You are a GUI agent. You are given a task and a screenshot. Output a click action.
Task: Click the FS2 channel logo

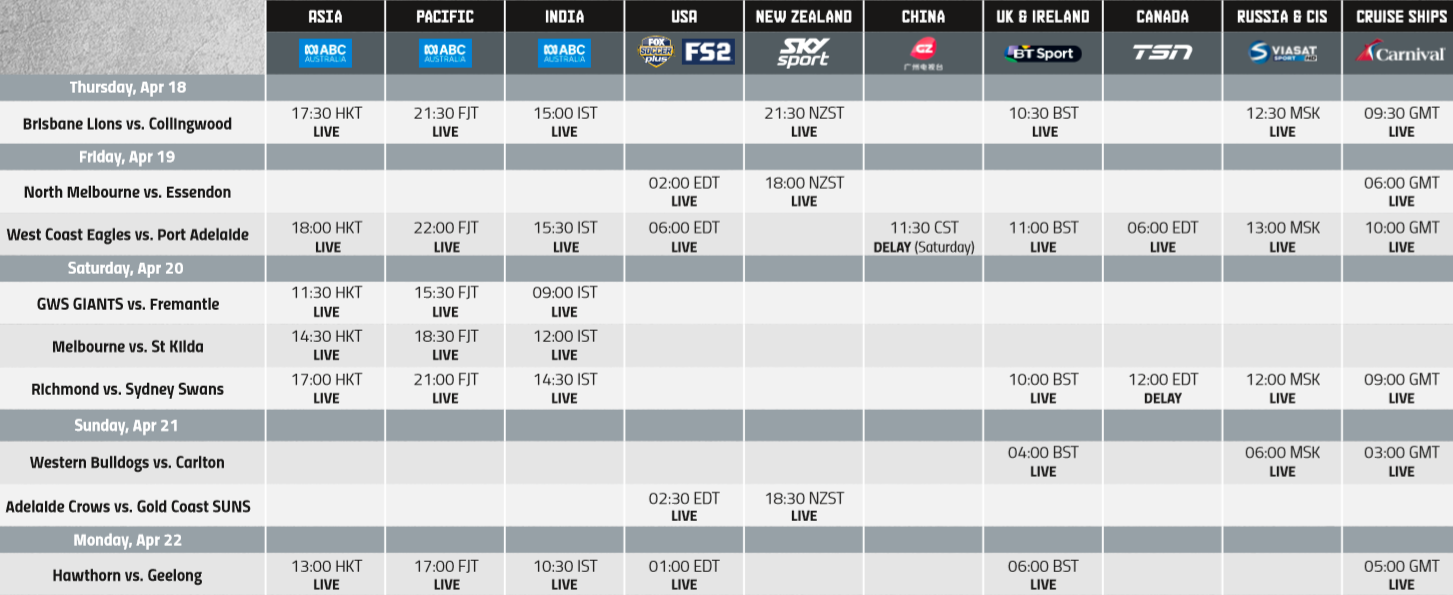[x=708, y=52]
